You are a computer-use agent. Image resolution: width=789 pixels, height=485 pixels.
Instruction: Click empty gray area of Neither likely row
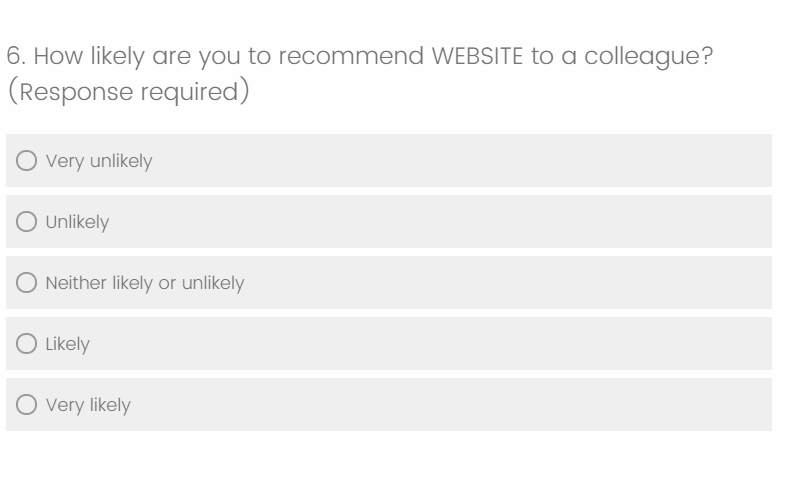pyautogui.click(x=500, y=283)
